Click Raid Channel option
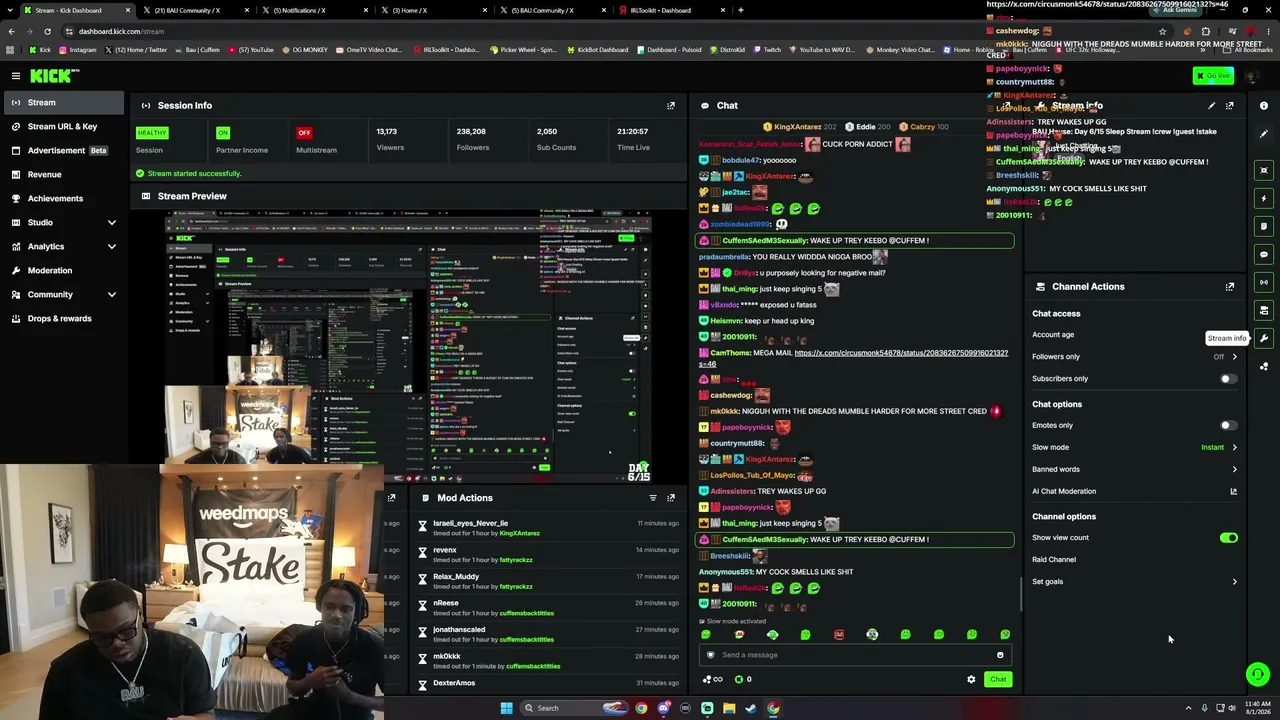The image size is (1280, 720). 1054,560
